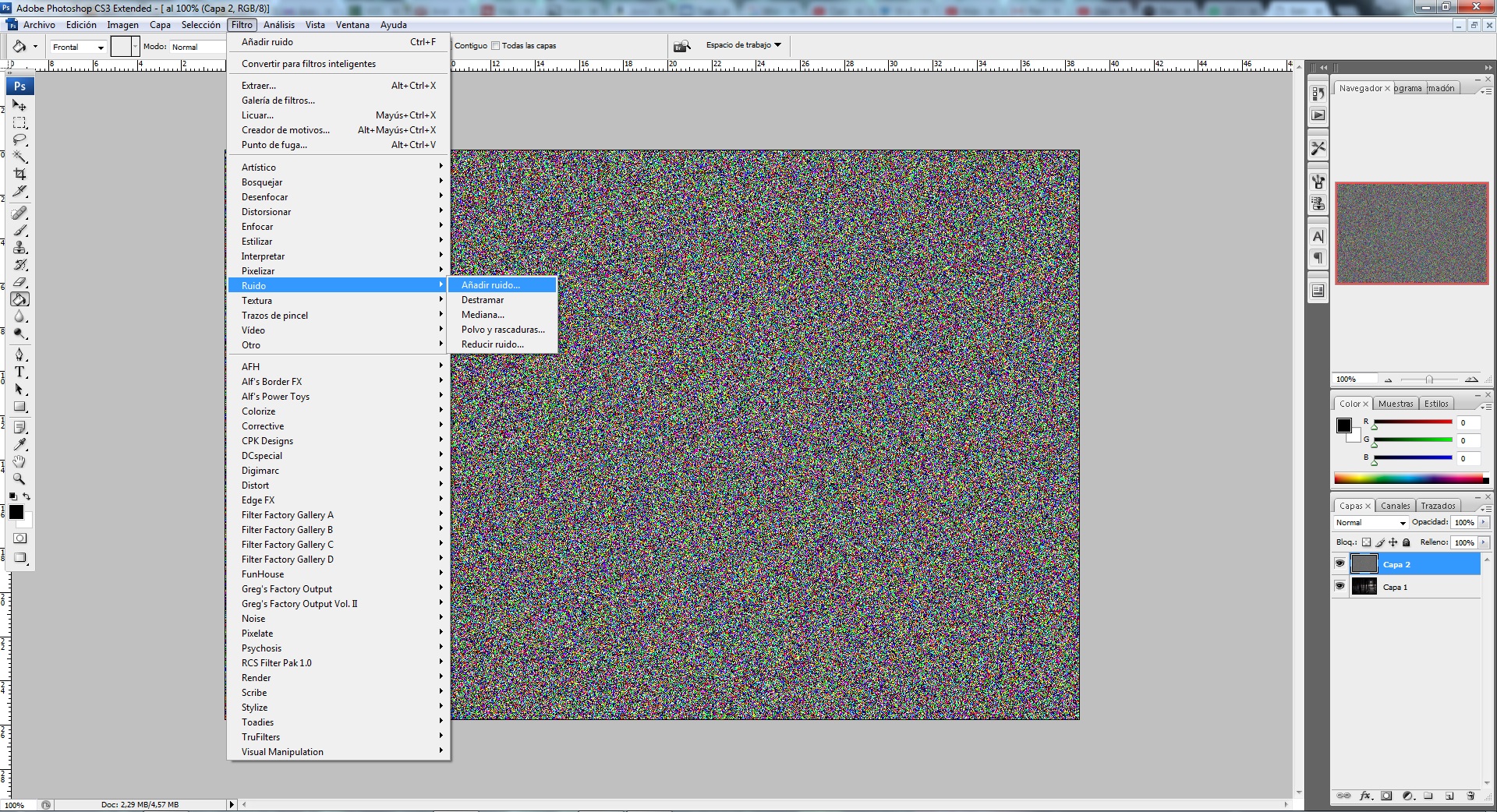This screenshot has width=1497, height=812.
Task: Open the layer blend mode Normal dropdown
Action: tap(1371, 523)
